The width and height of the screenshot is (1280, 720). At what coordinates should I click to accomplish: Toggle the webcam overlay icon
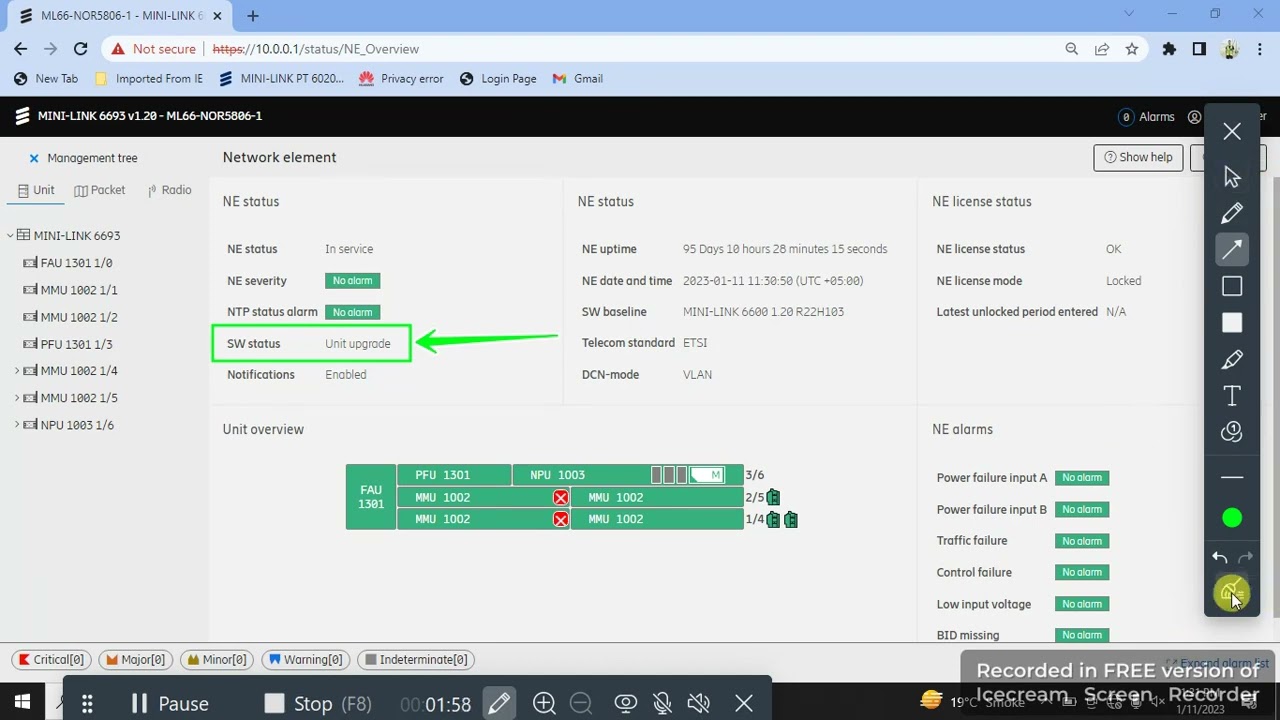626,704
